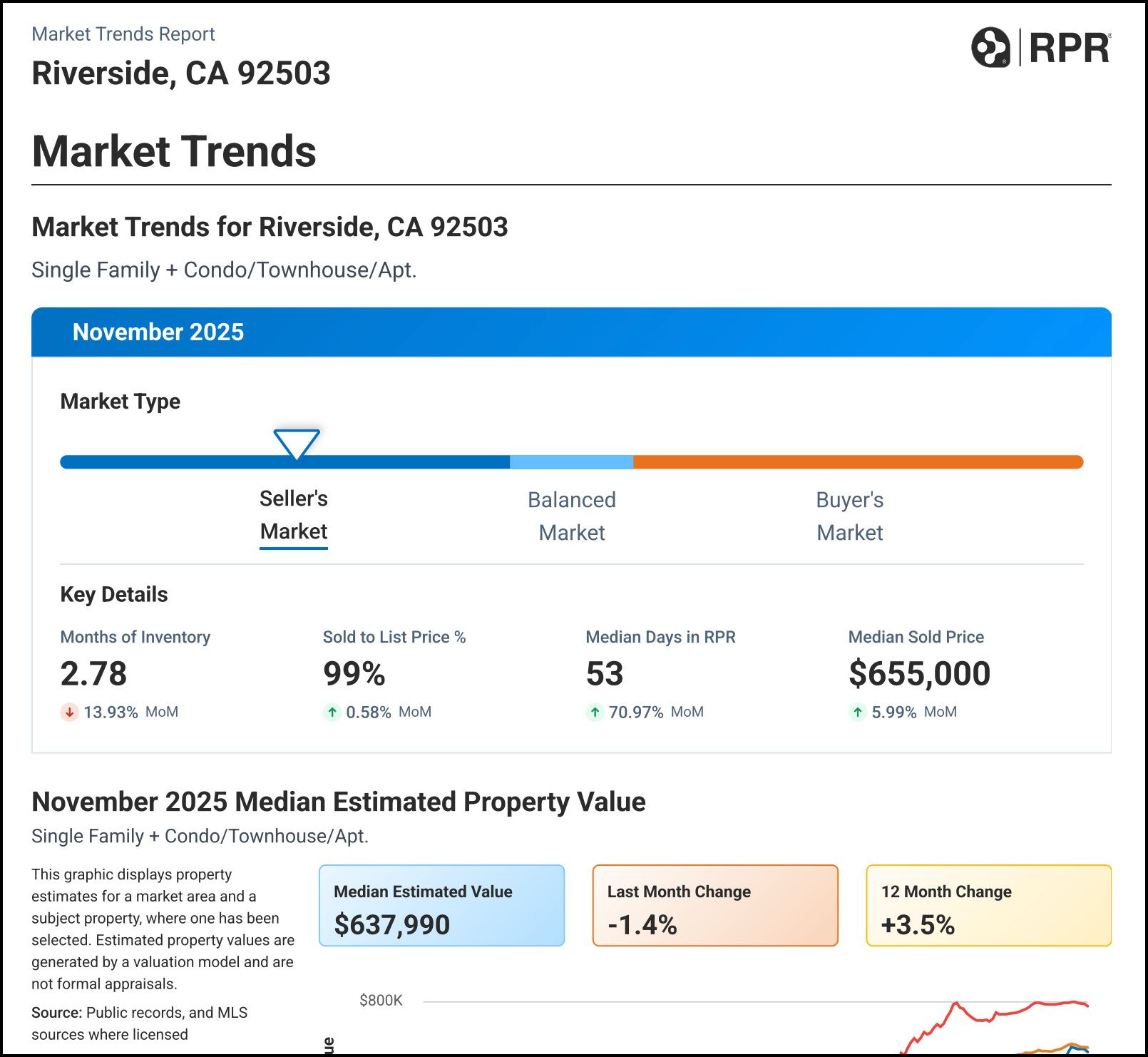Click the orange Buyer's Market bar segment
The height and width of the screenshot is (1057, 1148).
click(x=856, y=462)
